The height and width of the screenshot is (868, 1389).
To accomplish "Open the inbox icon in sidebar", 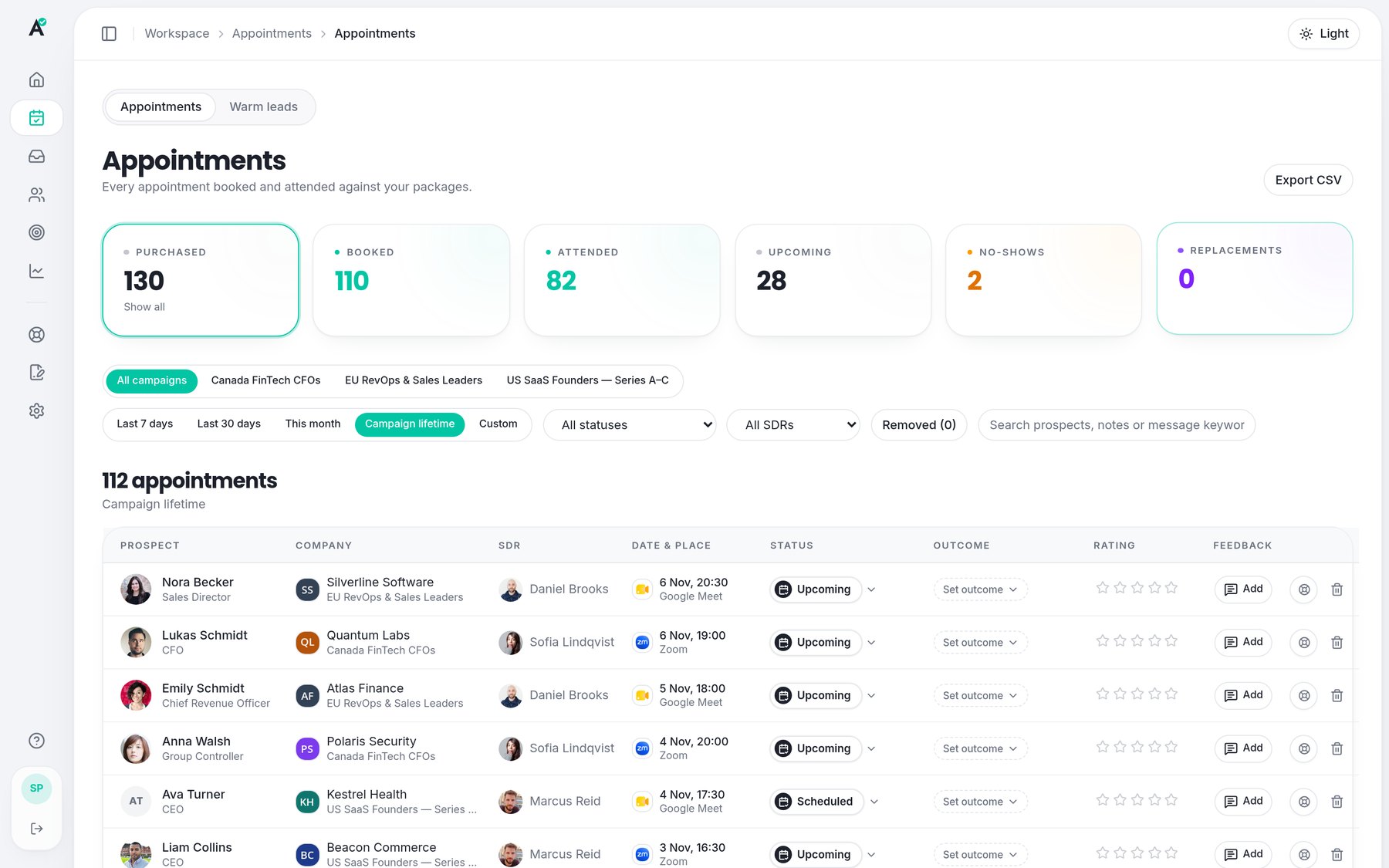I will (36, 157).
